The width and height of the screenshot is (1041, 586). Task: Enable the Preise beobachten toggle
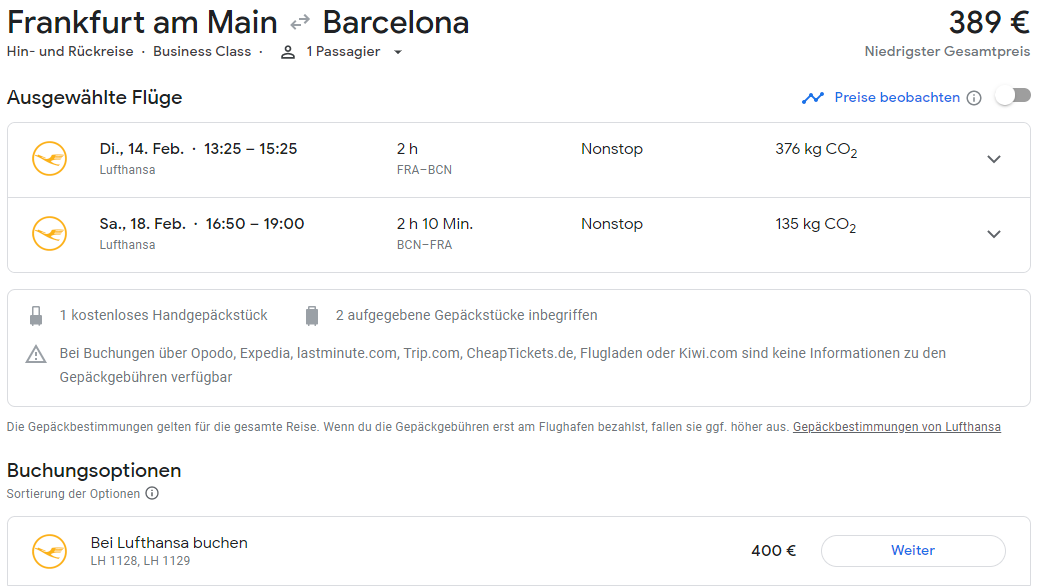[x=1012, y=96]
